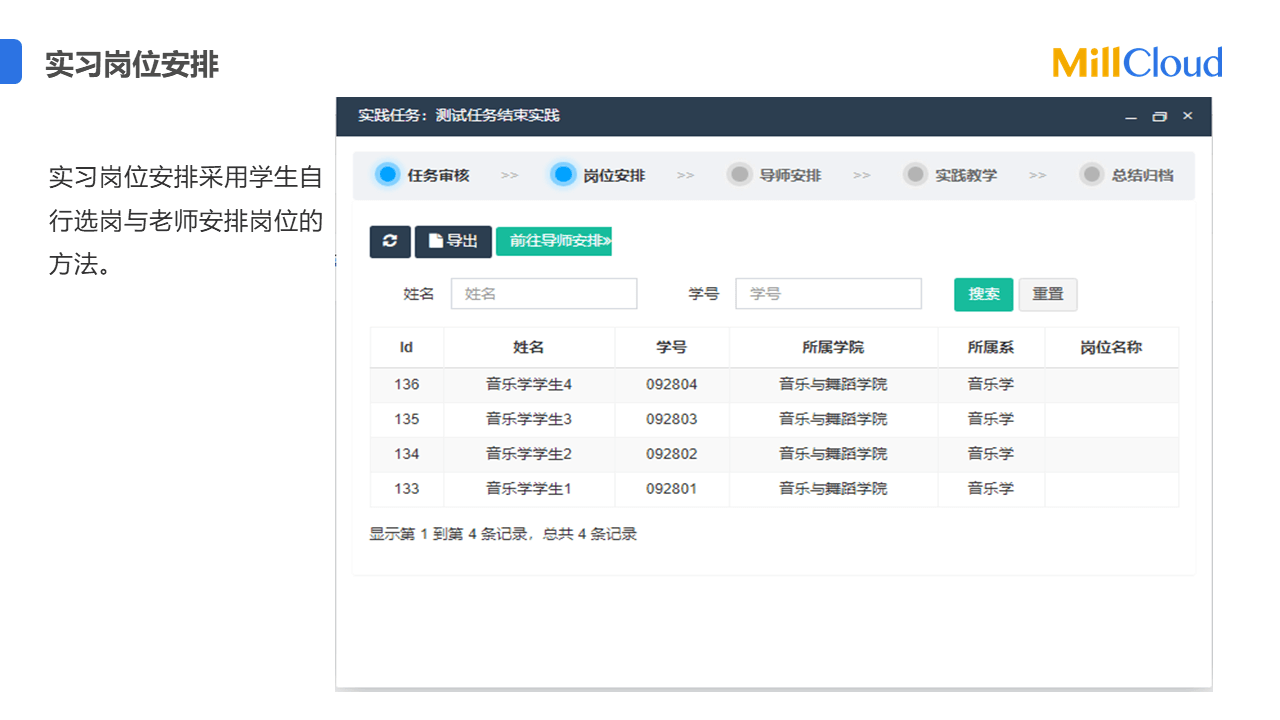Click 前往导师安排 green button
Image resolution: width=1280 pixels, height=720 pixels.
point(554,241)
